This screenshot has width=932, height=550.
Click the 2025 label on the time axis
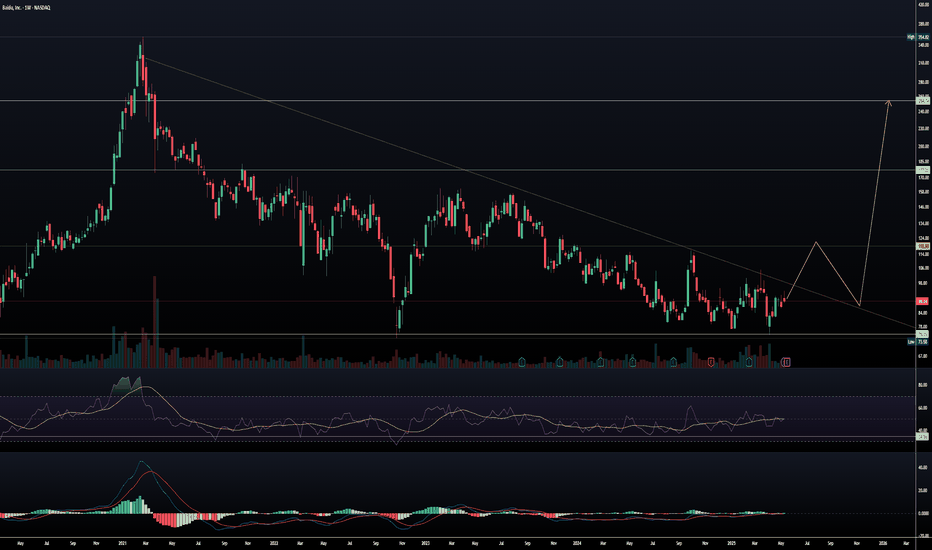tap(731, 543)
